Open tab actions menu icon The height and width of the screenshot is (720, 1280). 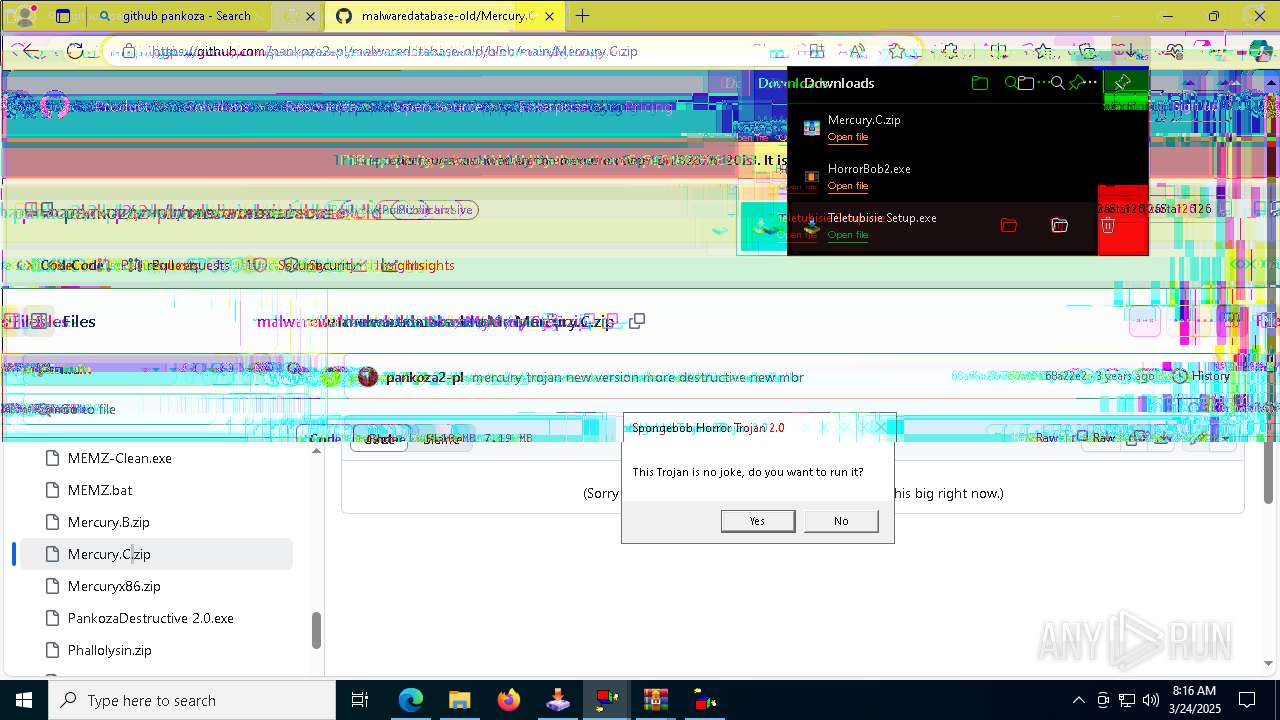pos(62,16)
